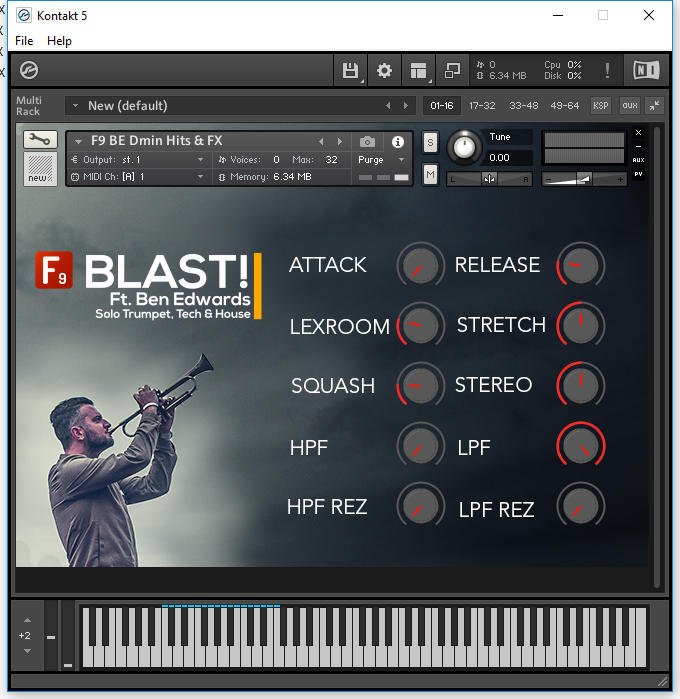The height and width of the screenshot is (699, 680).
Task: Close the F9 BE Dmin instrument with X
Action: pos(639,133)
